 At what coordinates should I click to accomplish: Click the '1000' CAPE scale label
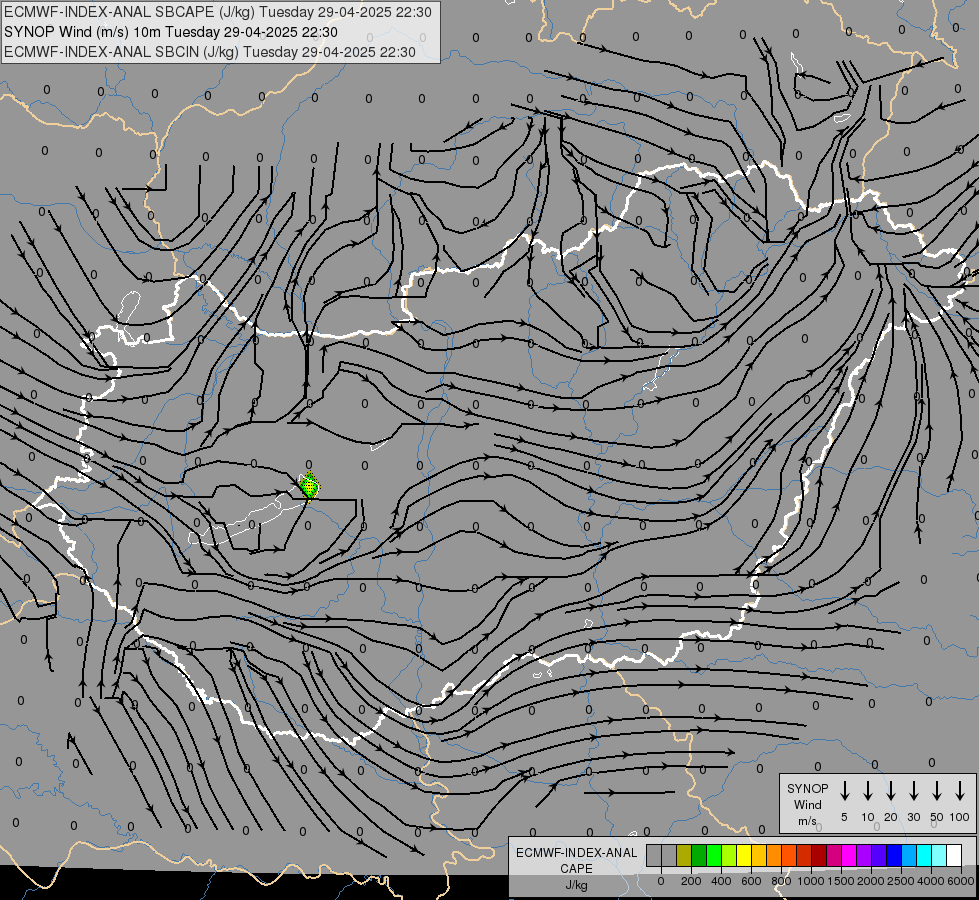pos(811,881)
